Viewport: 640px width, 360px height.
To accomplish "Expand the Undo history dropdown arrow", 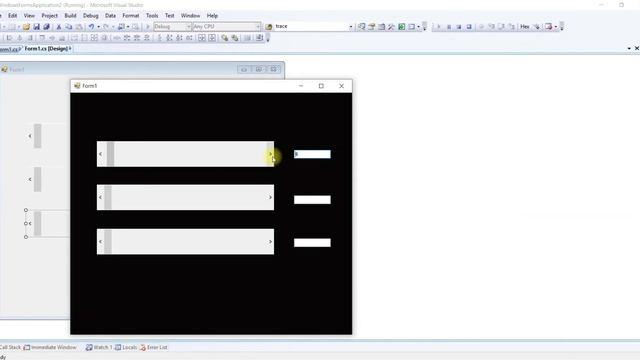I will pos(98,27).
